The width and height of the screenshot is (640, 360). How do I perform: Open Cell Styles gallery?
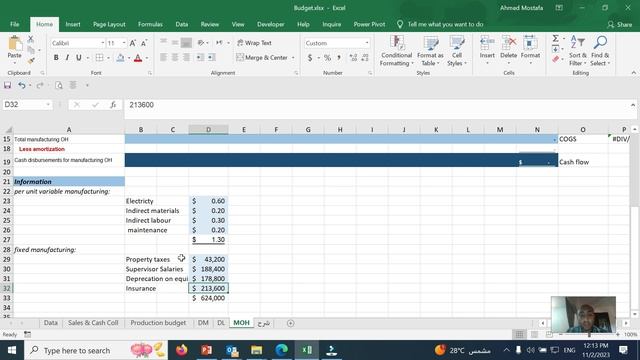pyautogui.click(x=456, y=51)
